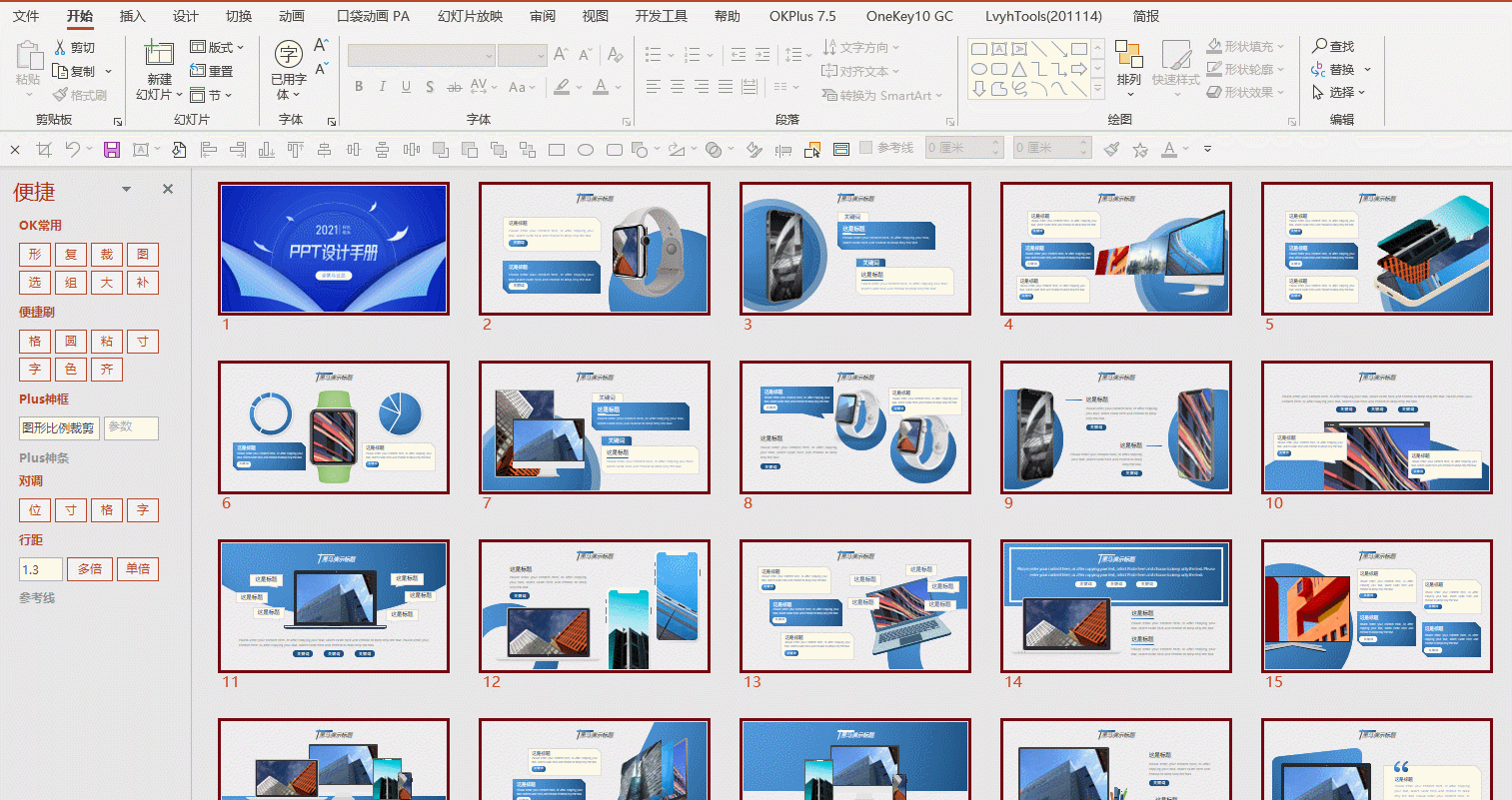The image size is (1512, 800).
Task: Close the 便捷 side panel
Action: coord(168,189)
